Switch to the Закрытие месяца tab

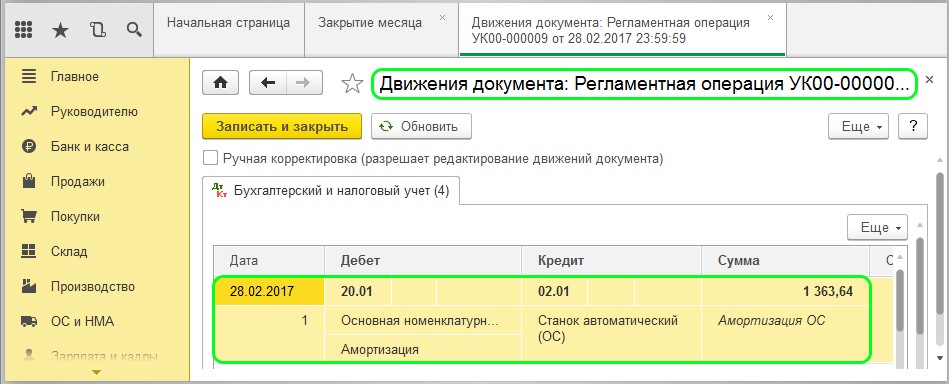coord(370,23)
